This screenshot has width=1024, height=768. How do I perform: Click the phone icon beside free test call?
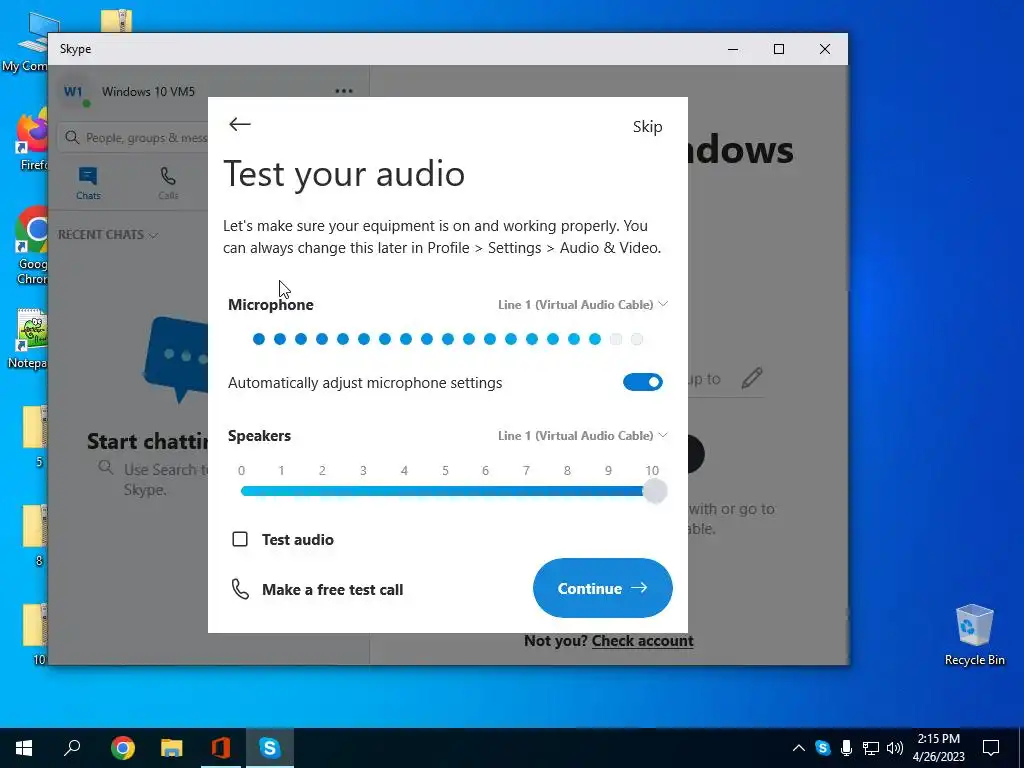tap(240, 589)
